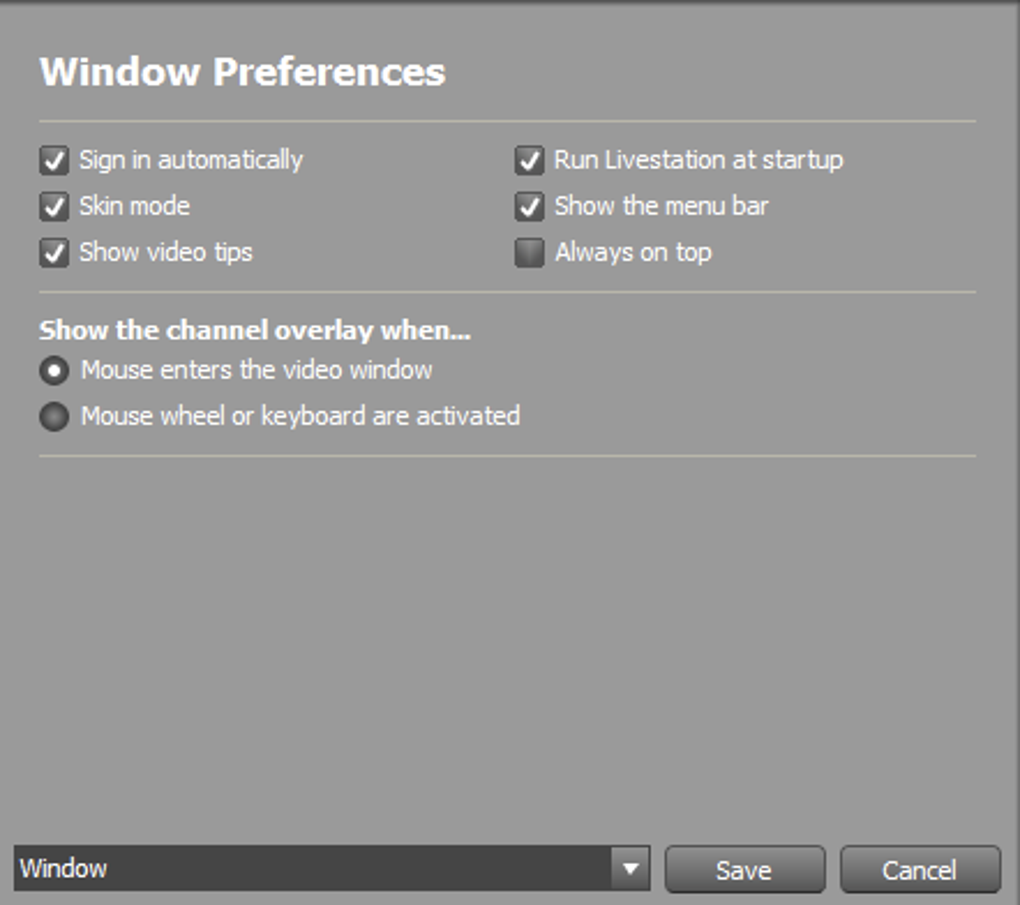Enable the Always on top checkbox
The width and height of the screenshot is (1020, 905).
(x=529, y=253)
